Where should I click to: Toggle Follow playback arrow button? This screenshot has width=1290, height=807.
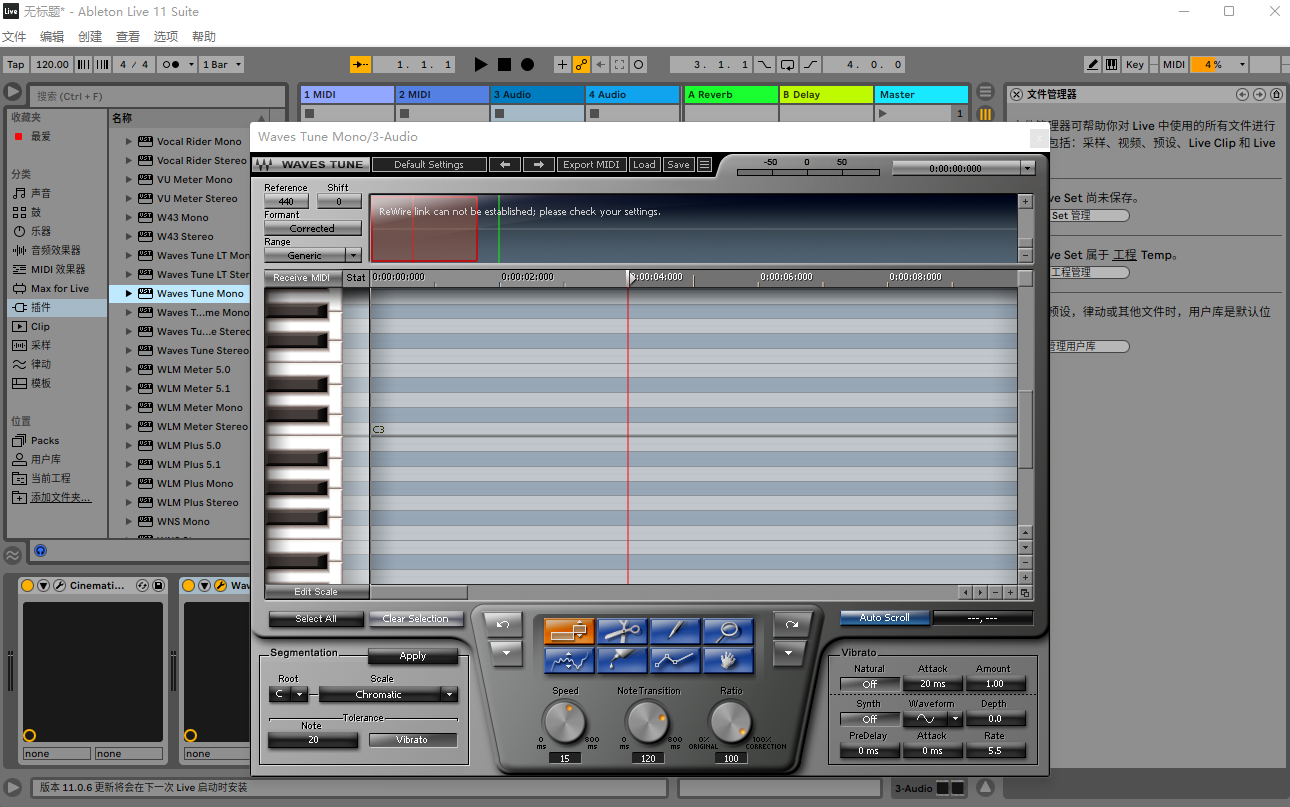point(360,64)
